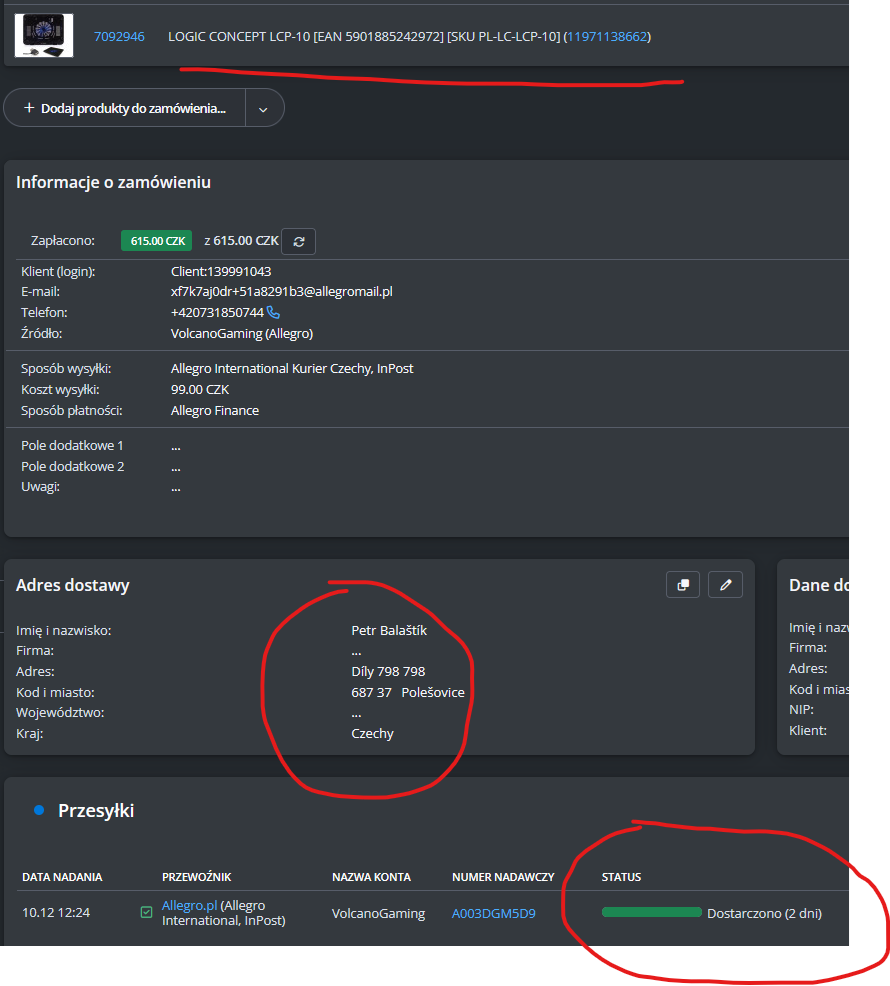Click the blue phone icon beside the phone number
The height and width of the screenshot is (986, 890).
click(274, 313)
